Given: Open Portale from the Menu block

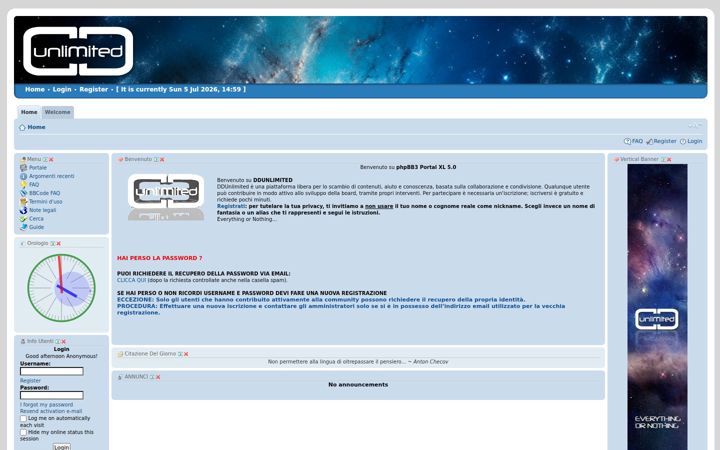Looking at the screenshot, I should click(x=38, y=168).
